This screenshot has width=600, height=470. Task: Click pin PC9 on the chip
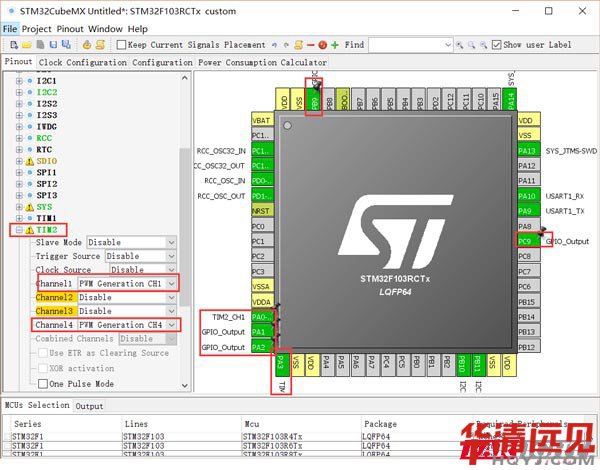(x=528, y=242)
